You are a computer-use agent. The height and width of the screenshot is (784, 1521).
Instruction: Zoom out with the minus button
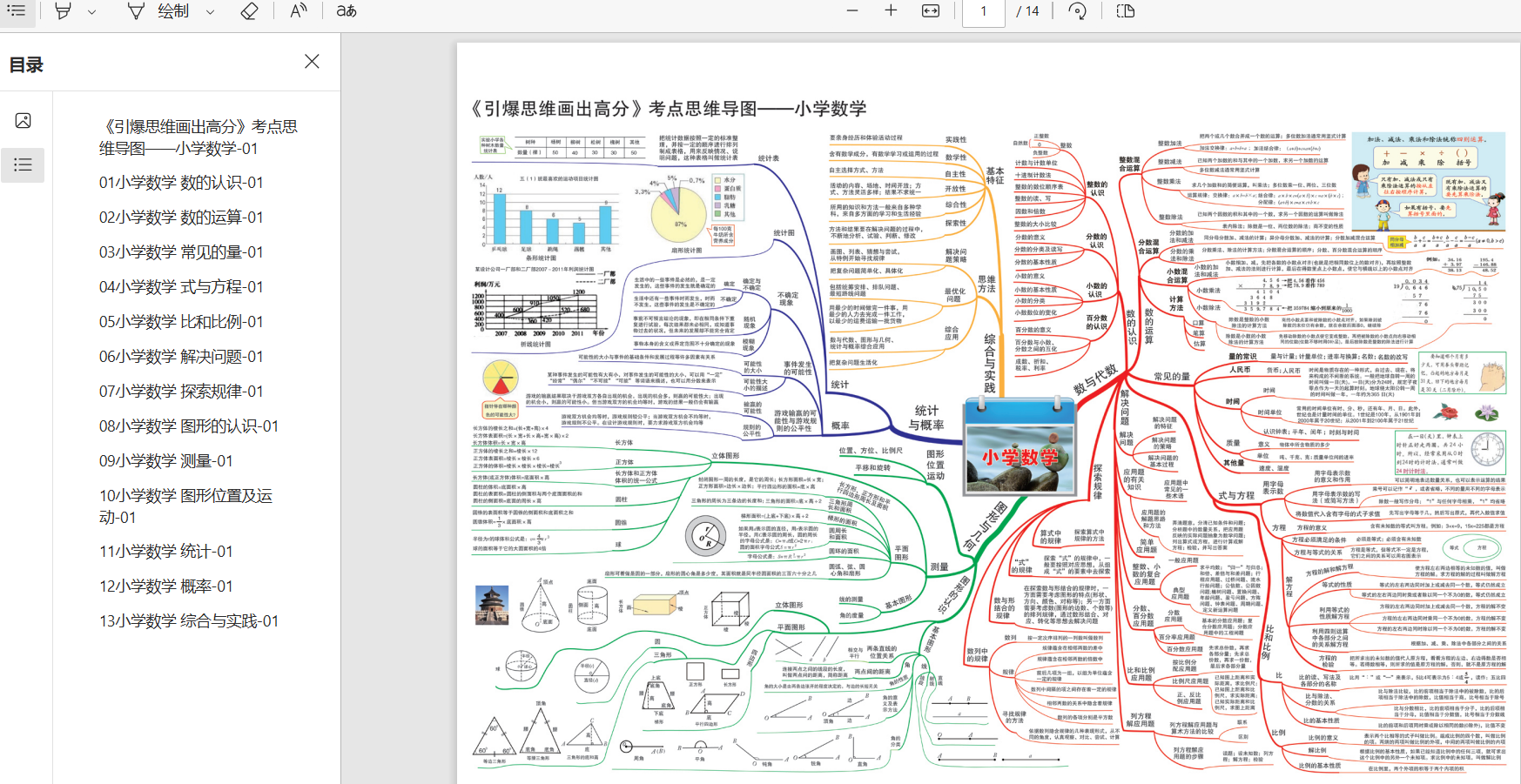[852, 10]
